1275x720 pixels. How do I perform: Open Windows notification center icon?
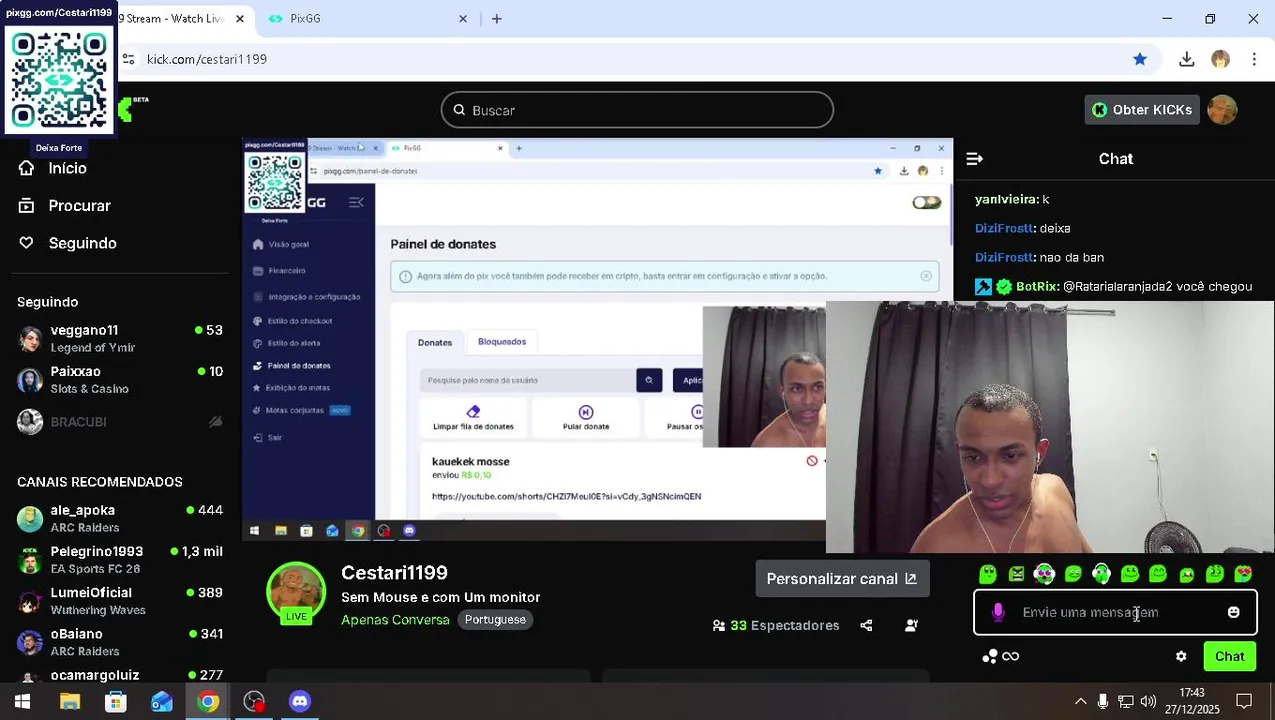tap(1244, 702)
